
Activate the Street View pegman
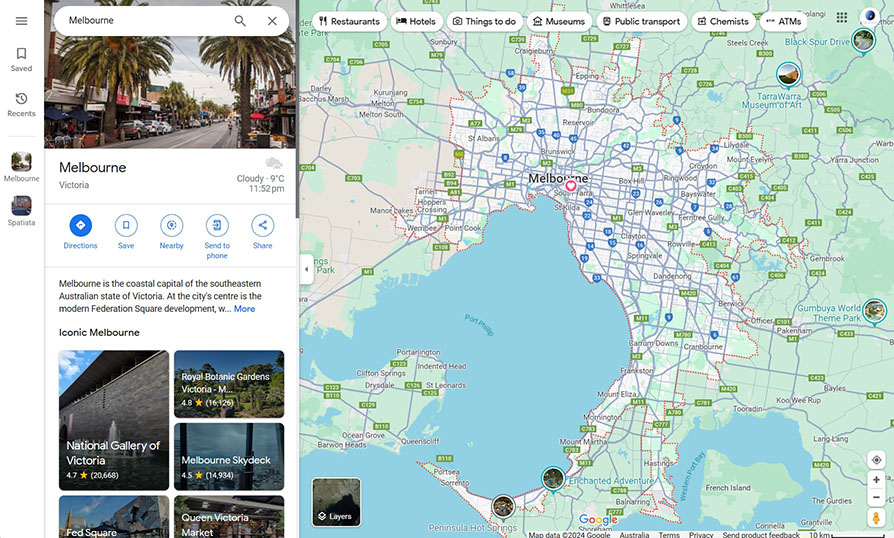876,517
